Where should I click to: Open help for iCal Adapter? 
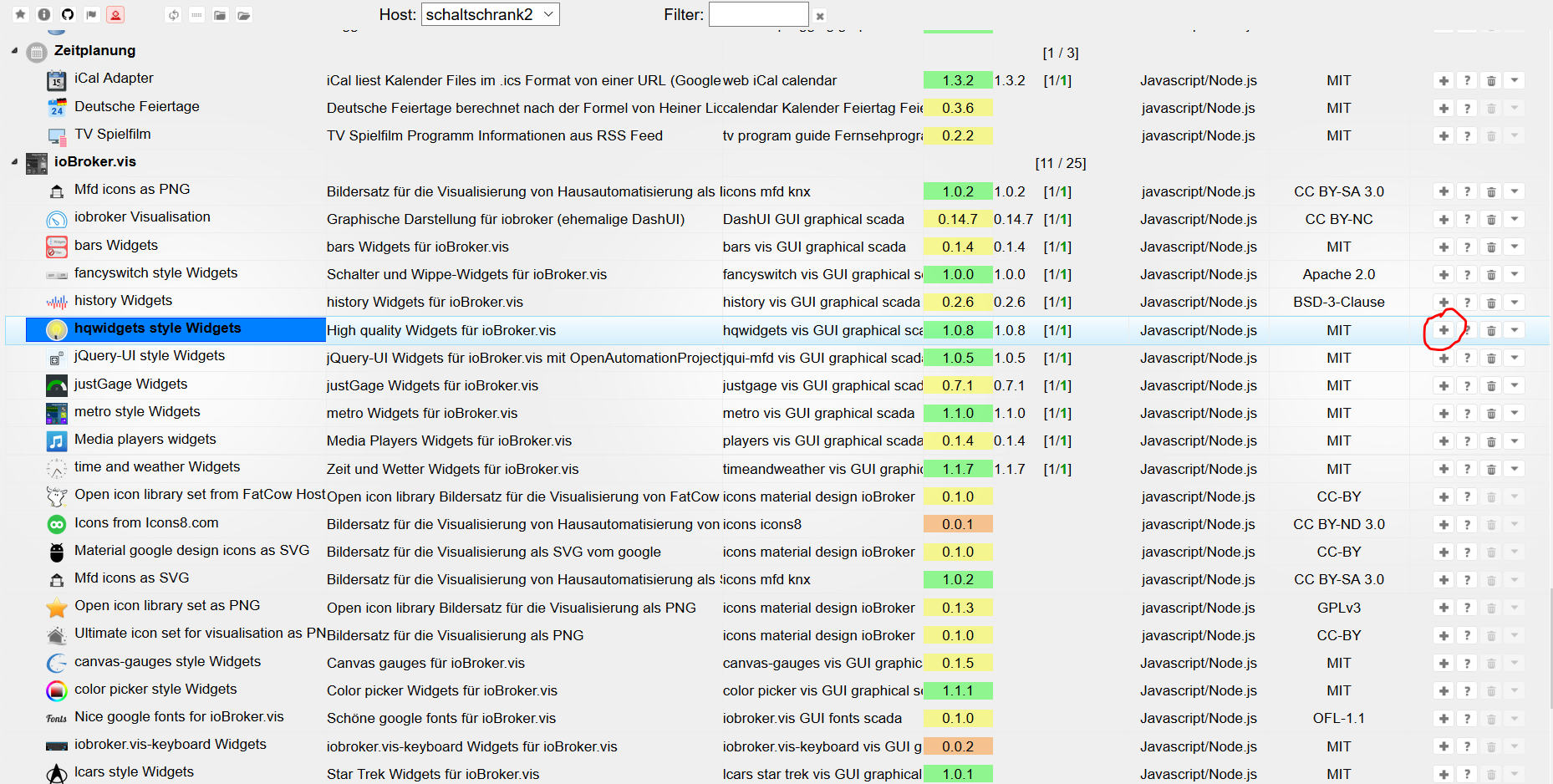tap(1467, 81)
